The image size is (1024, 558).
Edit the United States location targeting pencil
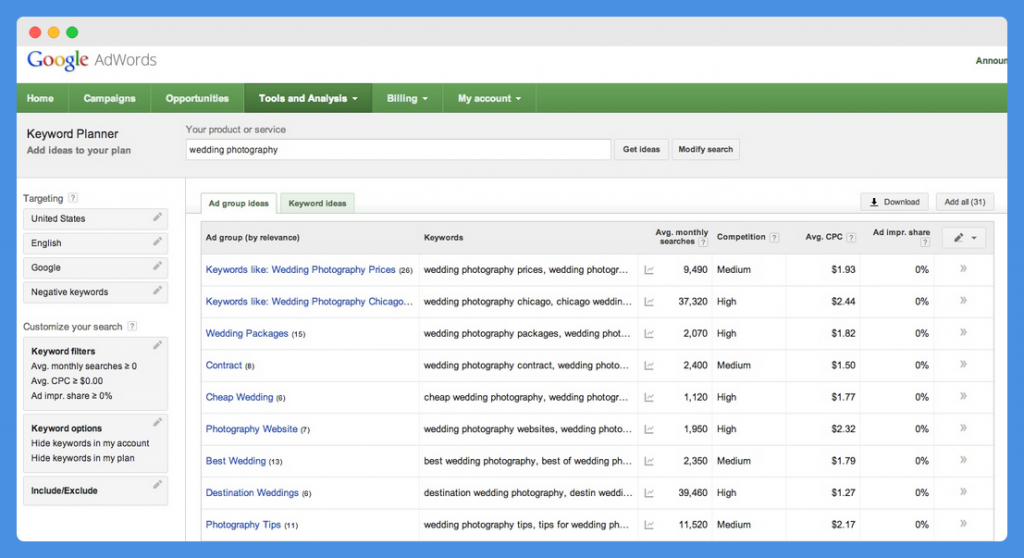coord(157,217)
